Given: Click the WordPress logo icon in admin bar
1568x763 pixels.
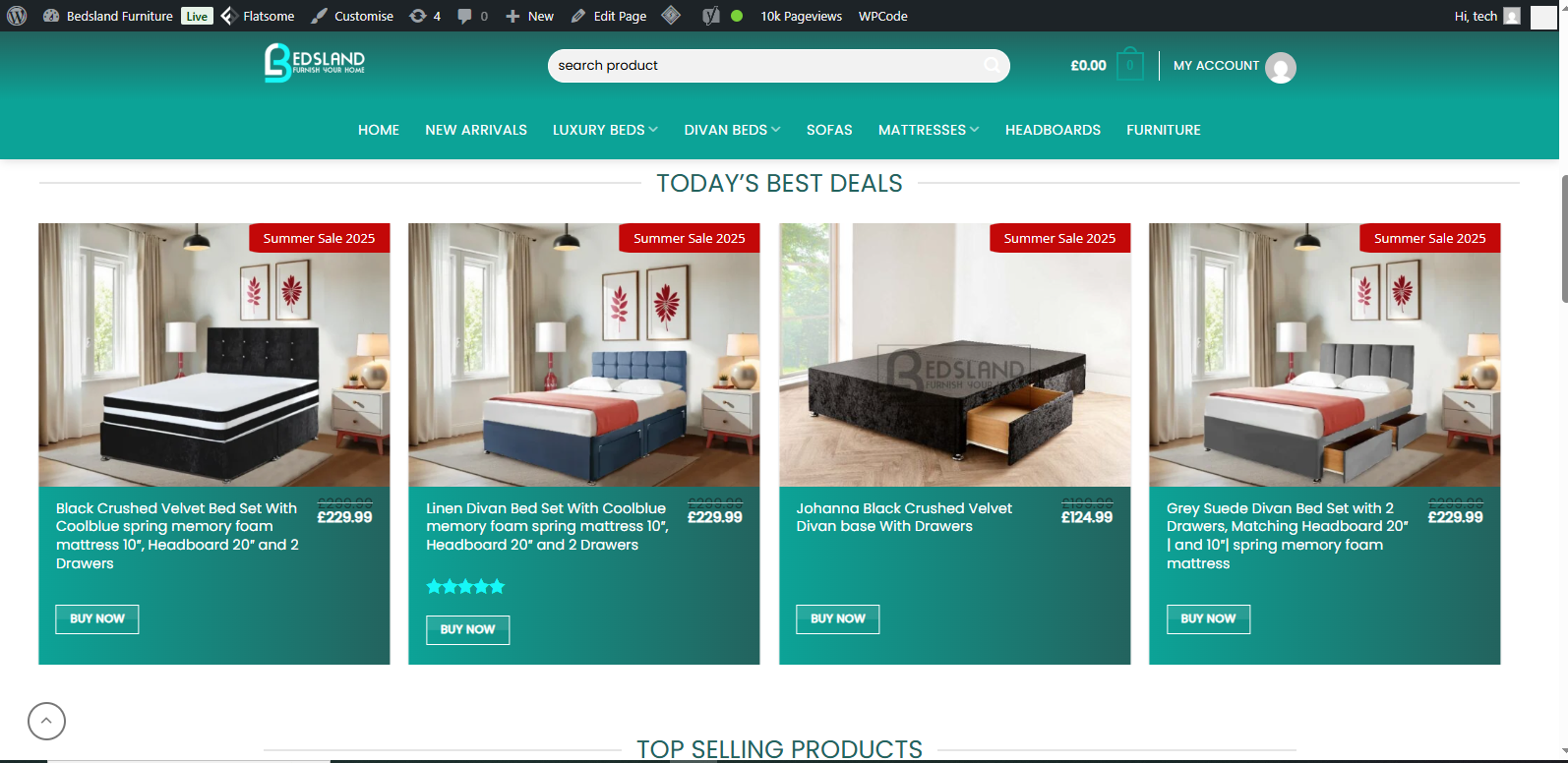Looking at the screenshot, I should click(17, 16).
